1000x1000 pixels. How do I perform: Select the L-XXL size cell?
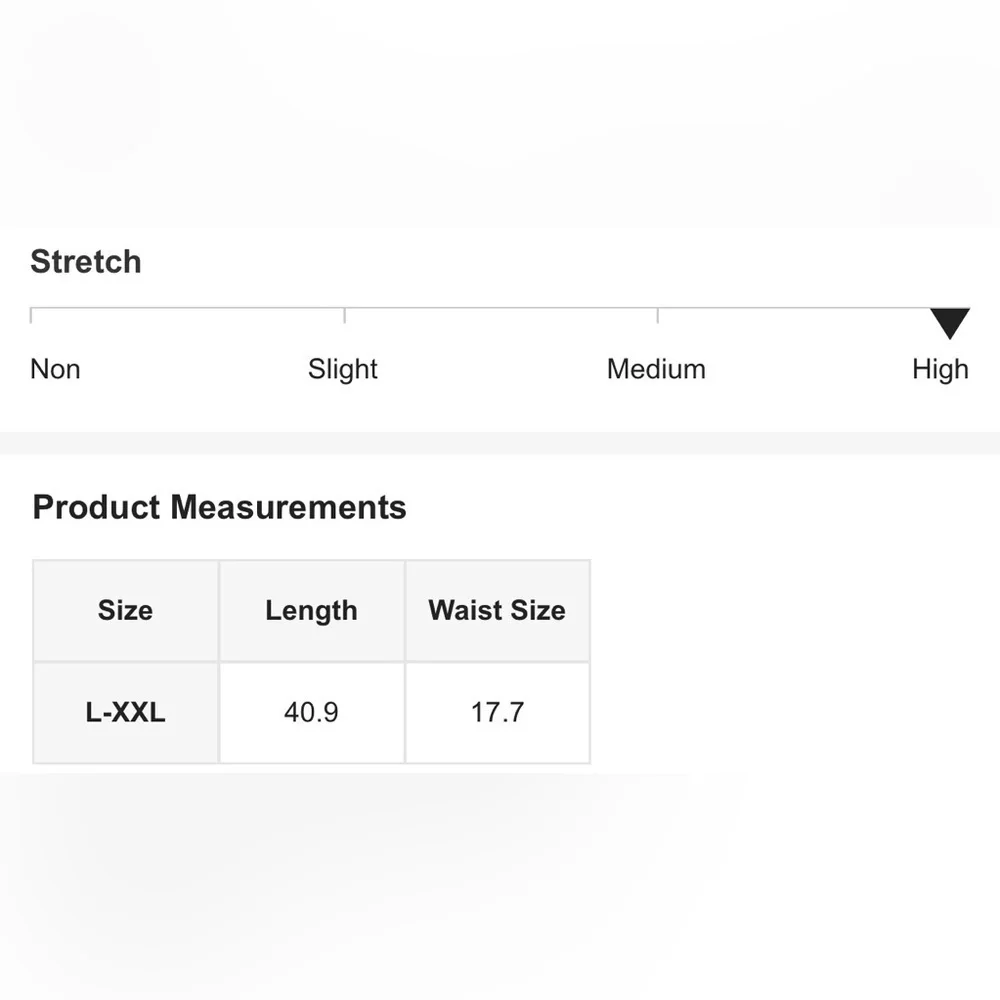coord(125,712)
